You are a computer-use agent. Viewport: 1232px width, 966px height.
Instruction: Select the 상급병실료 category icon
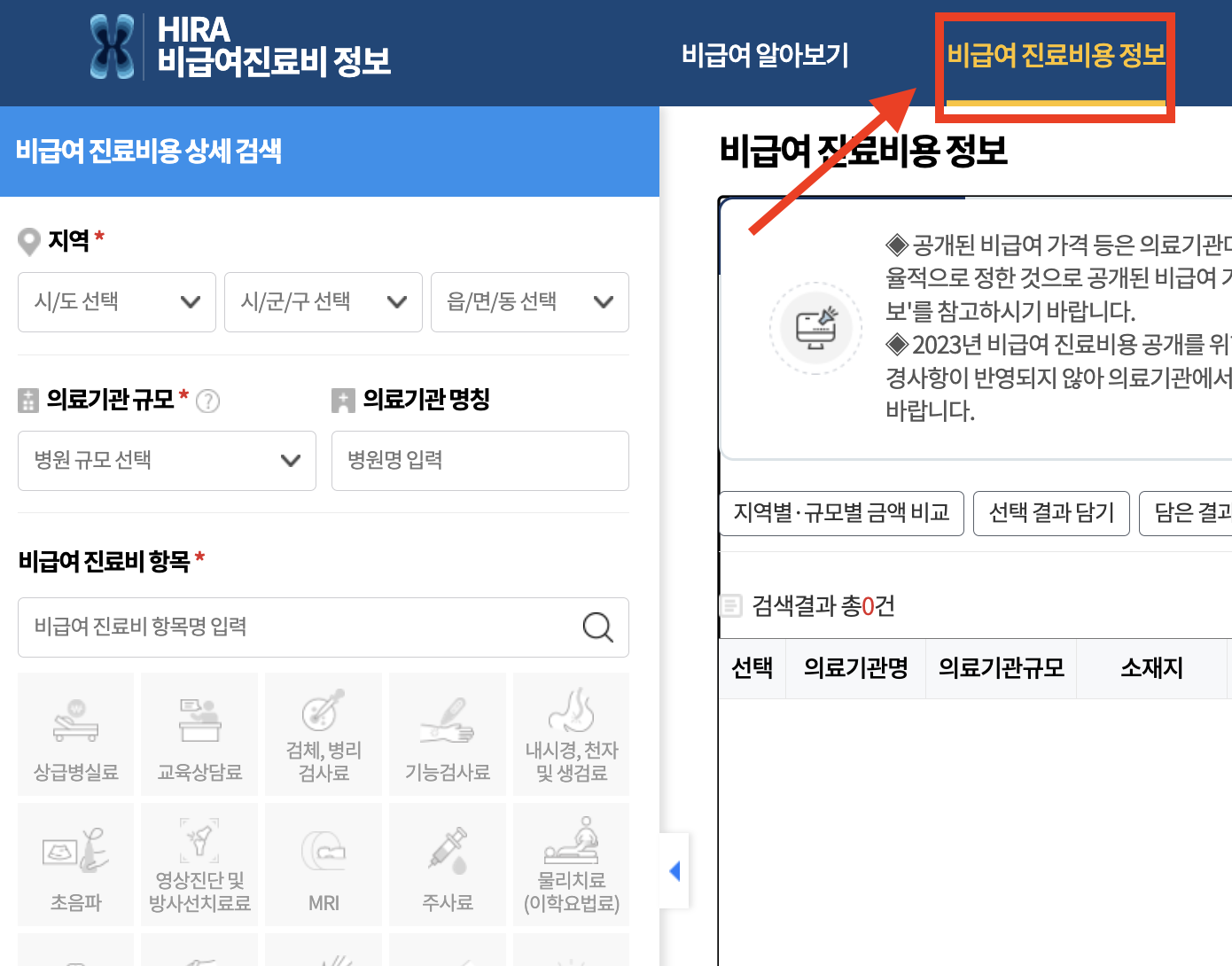(x=75, y=734)
